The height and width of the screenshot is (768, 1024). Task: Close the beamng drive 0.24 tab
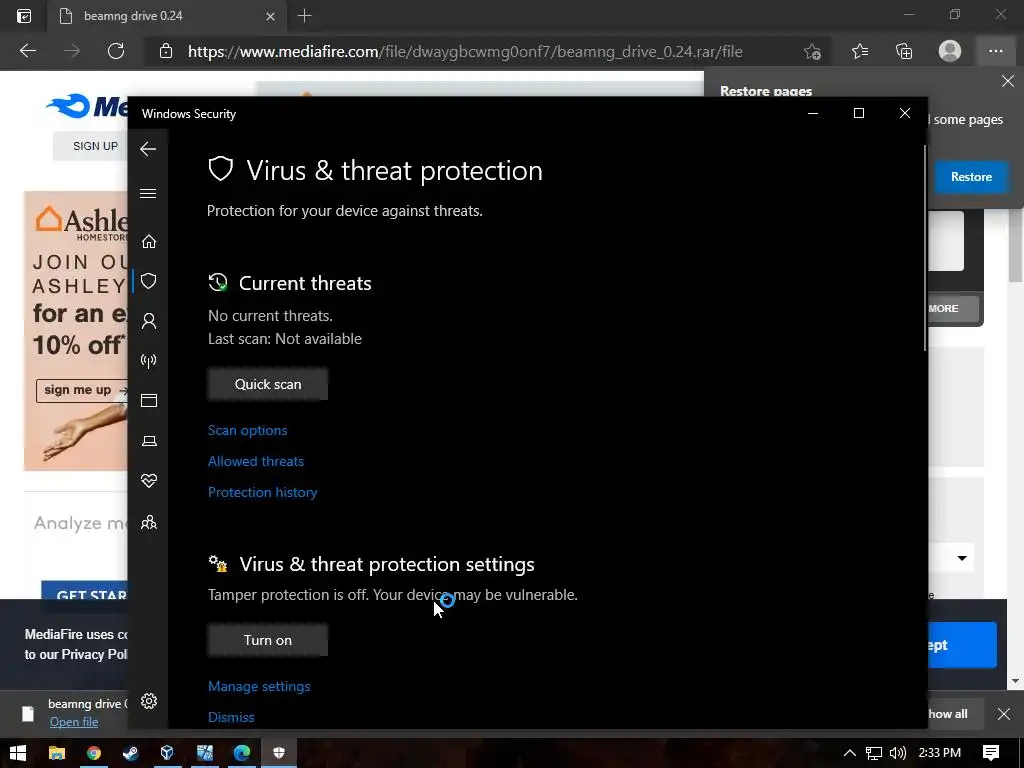pos(270,16)
